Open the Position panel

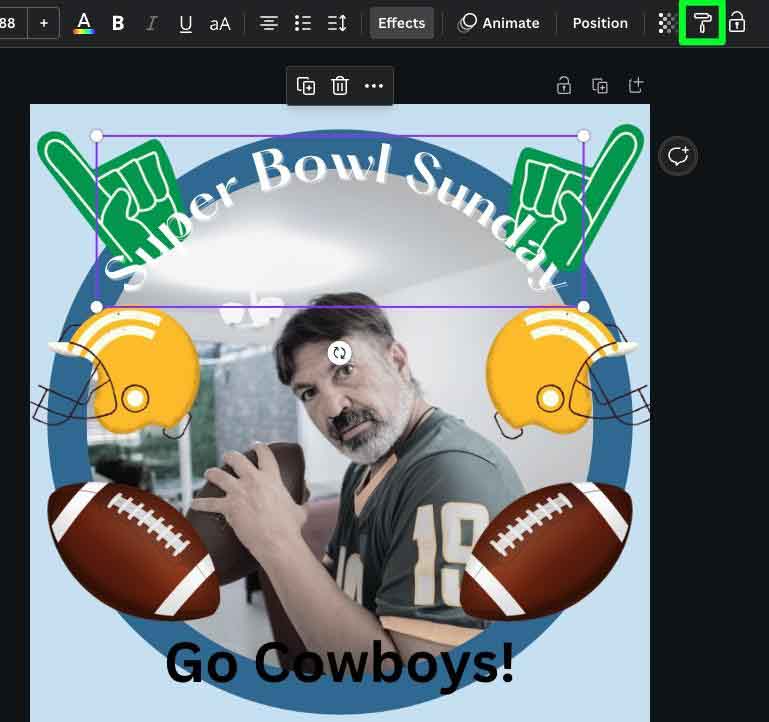[600, 23]
